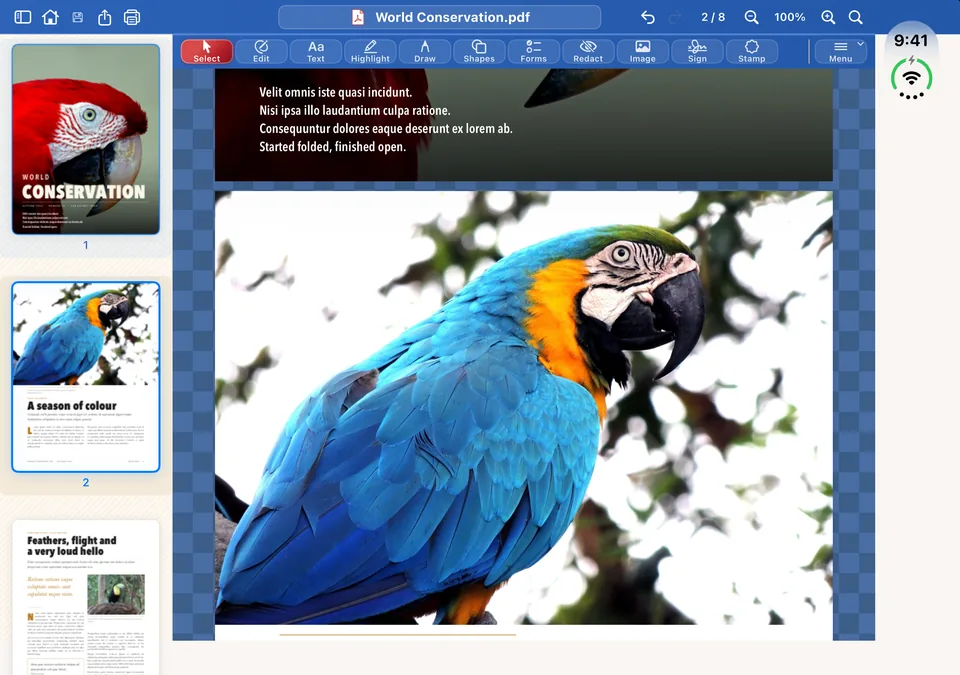Select page 2 thumbnail 'A season of colour'
Image resolution: width=960 pixels, height=675 pixels.
(x=86, y=377)
